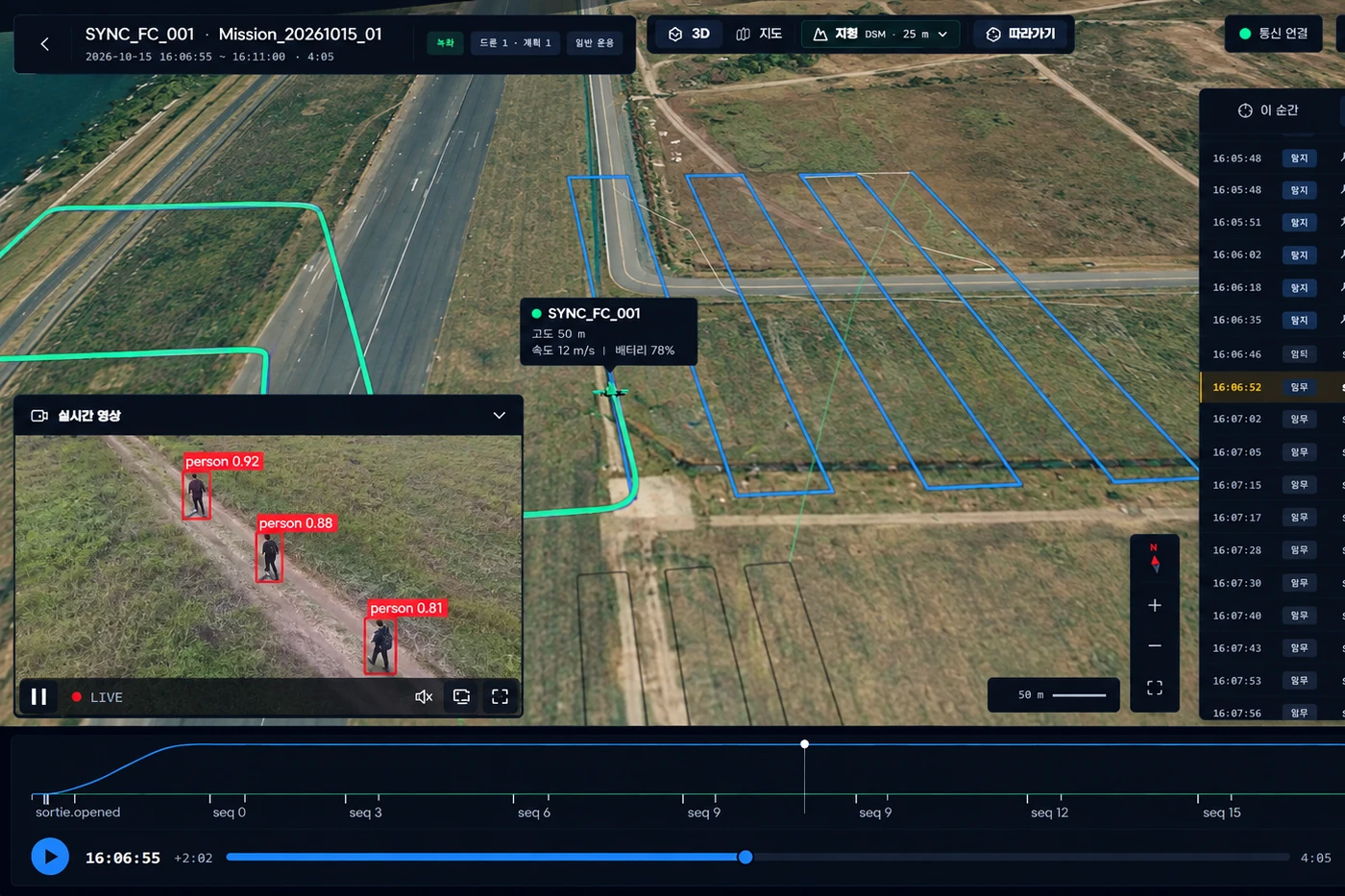
Task: Select the highlighted 16:06:52 event row
Action: click(1272, 387)
